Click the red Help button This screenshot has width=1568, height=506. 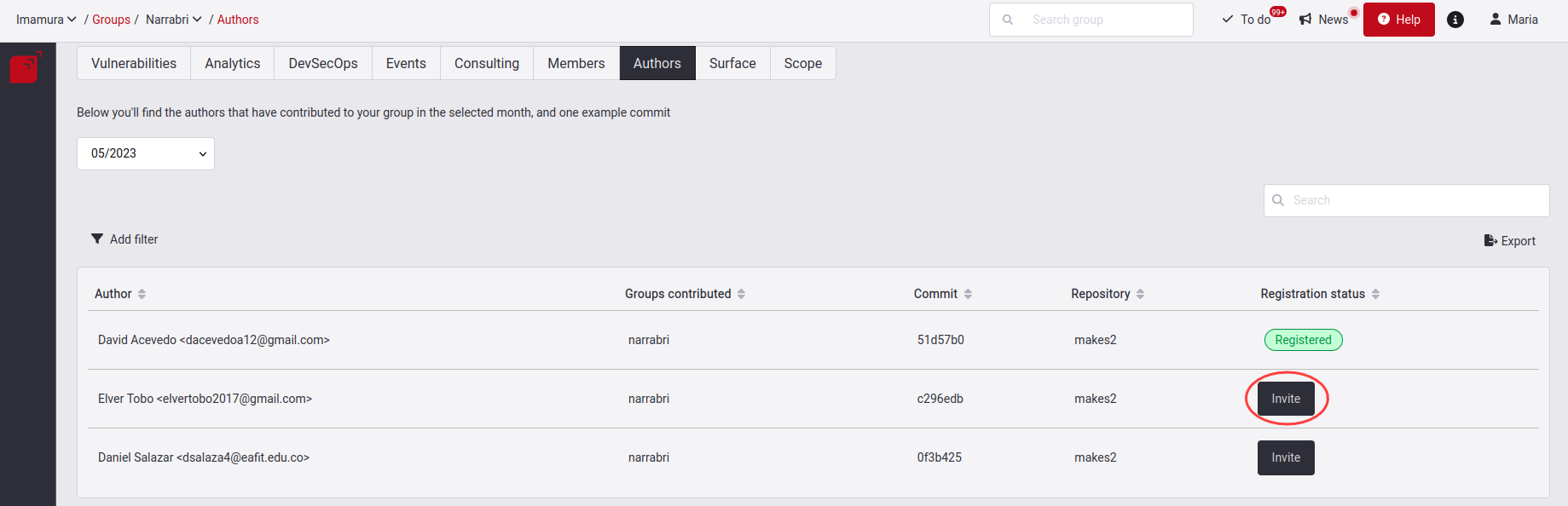(x=1399, y=20)
